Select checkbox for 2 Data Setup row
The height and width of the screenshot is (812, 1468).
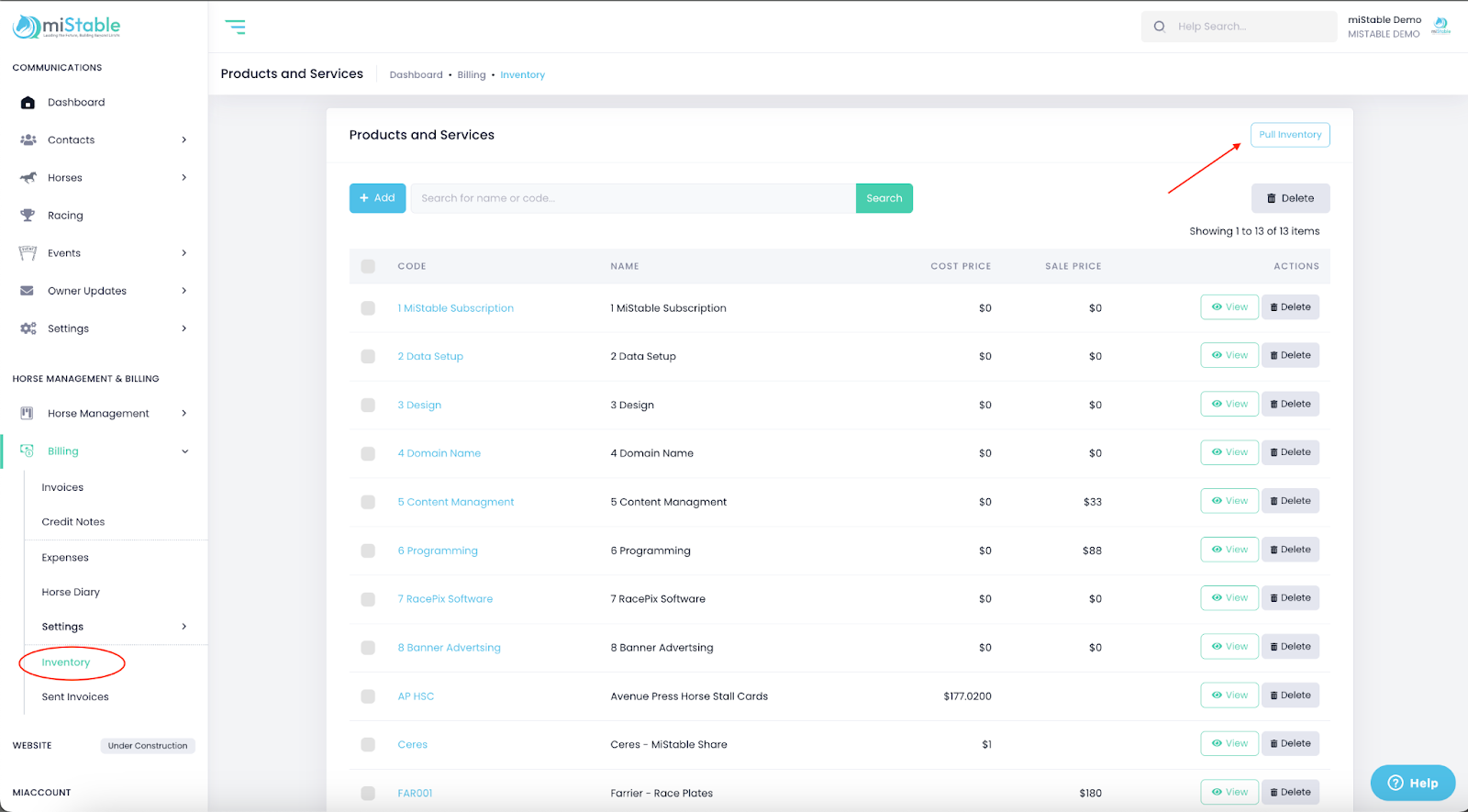tap(368, 357)
